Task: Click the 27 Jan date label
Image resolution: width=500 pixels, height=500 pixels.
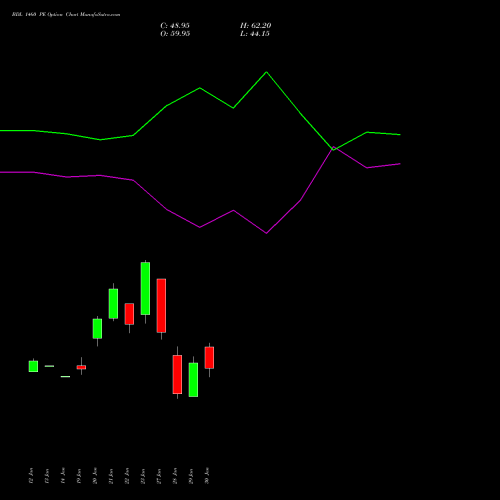Action: tap(159, 476)
